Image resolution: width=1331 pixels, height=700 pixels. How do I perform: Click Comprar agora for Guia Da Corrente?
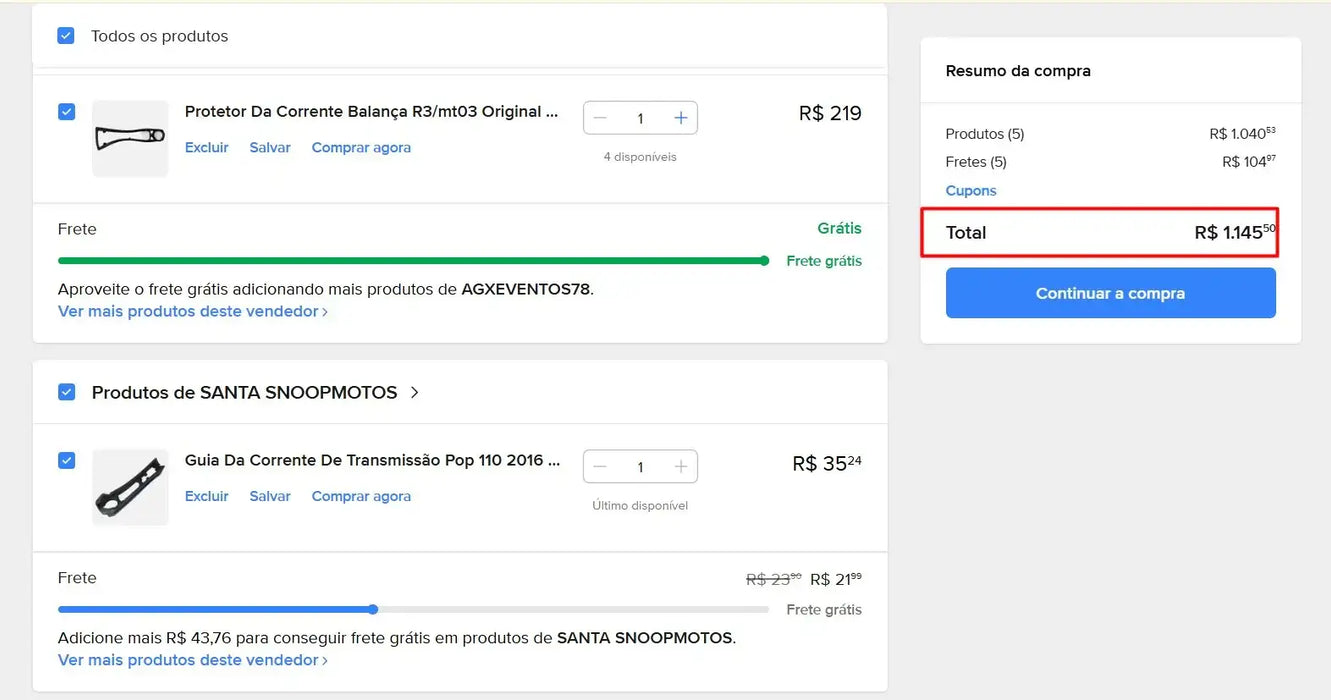click(361, 496)
